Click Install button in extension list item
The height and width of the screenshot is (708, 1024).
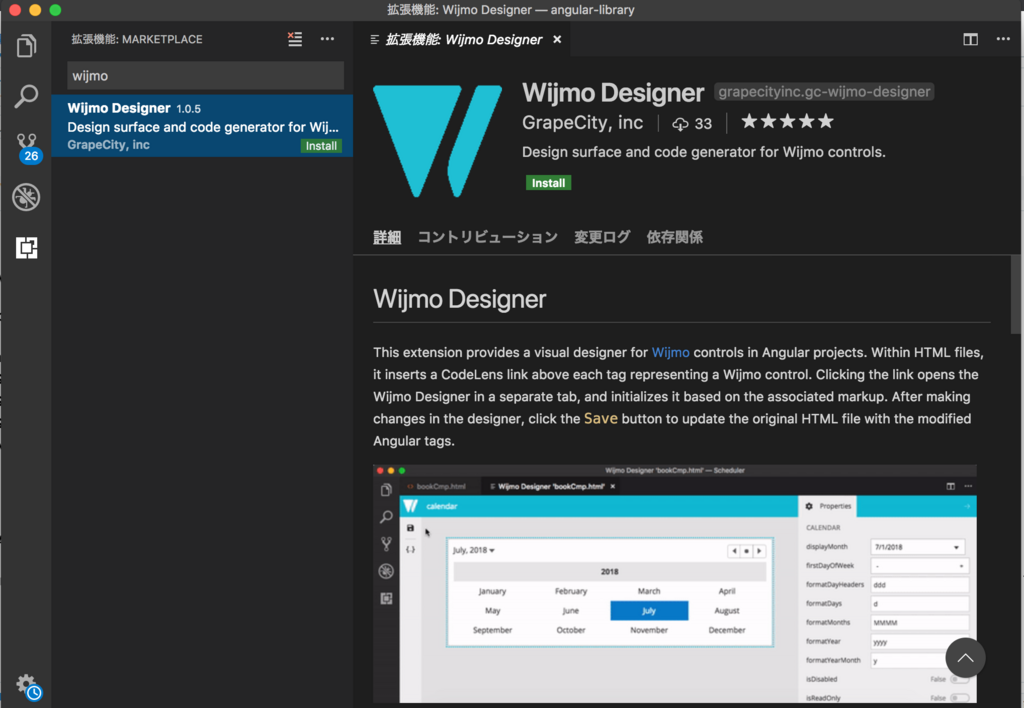click(321, 146)
